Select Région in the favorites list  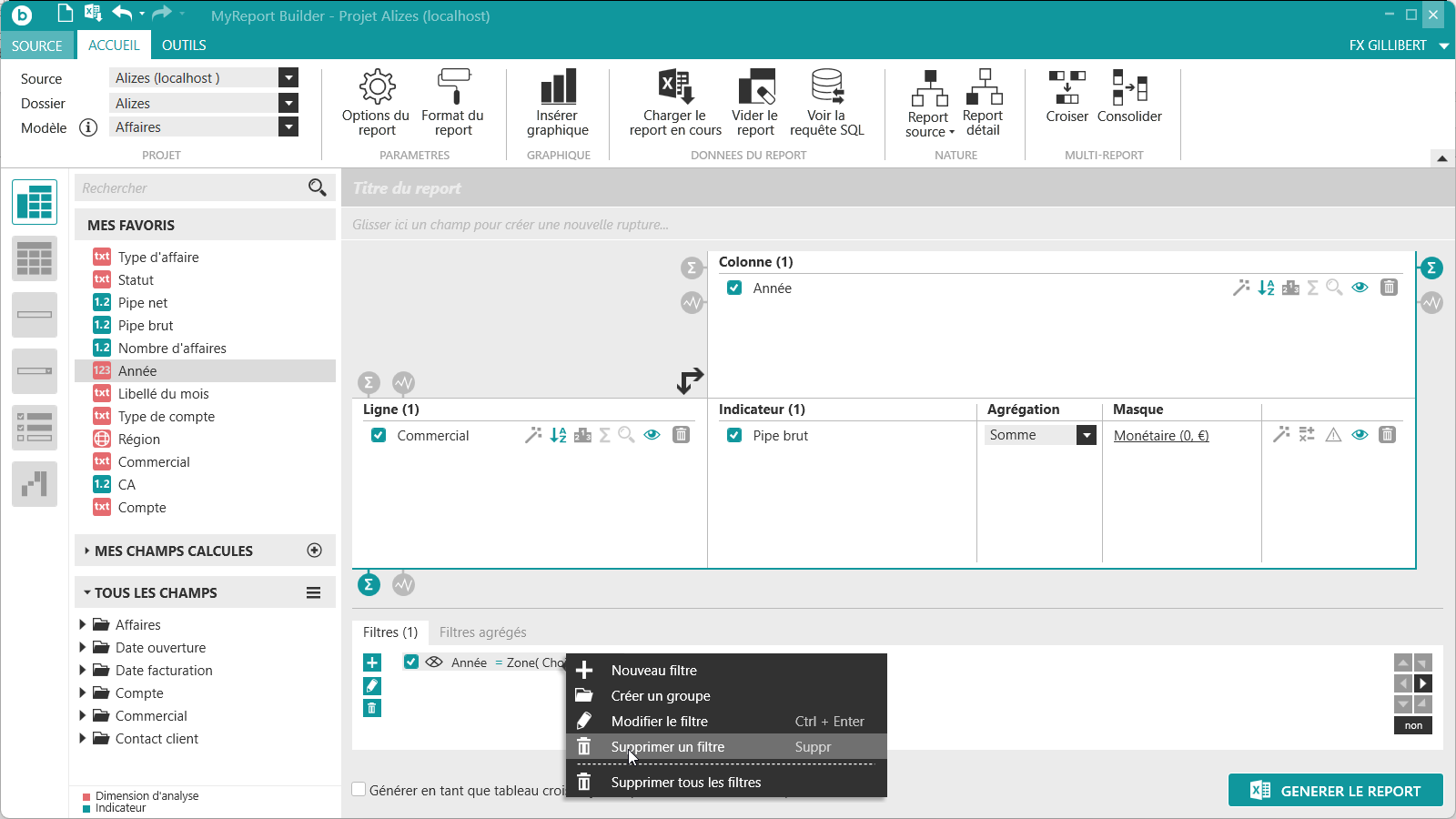(x=139, y=440)
